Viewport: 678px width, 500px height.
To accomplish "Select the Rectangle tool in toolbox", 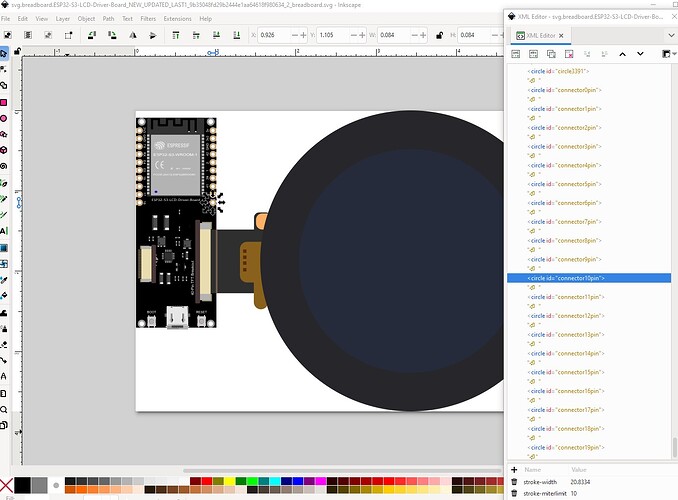I will pos(5,101).
